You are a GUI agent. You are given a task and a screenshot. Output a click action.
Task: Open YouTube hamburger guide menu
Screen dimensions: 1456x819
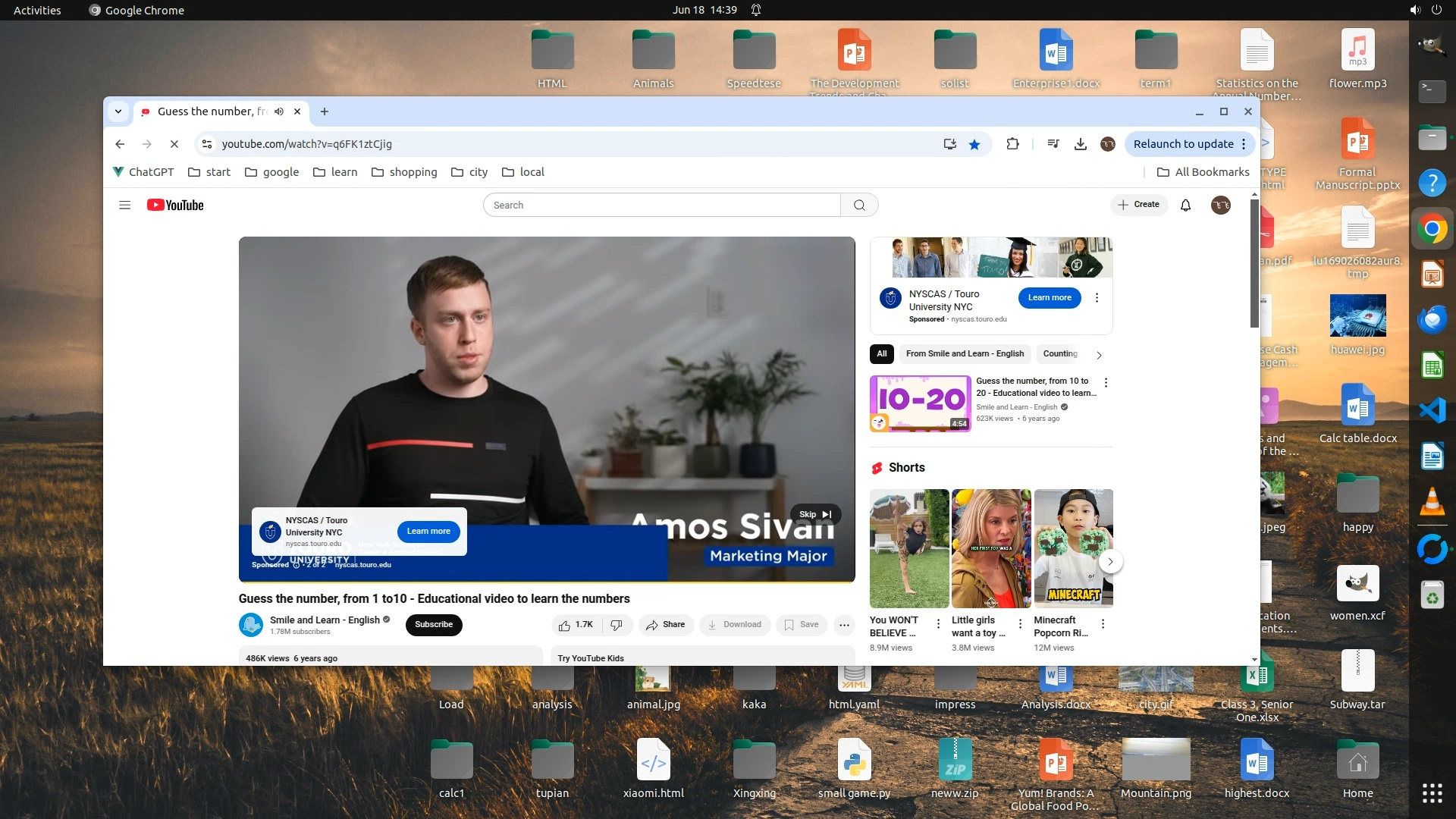(x=125, y=205)
